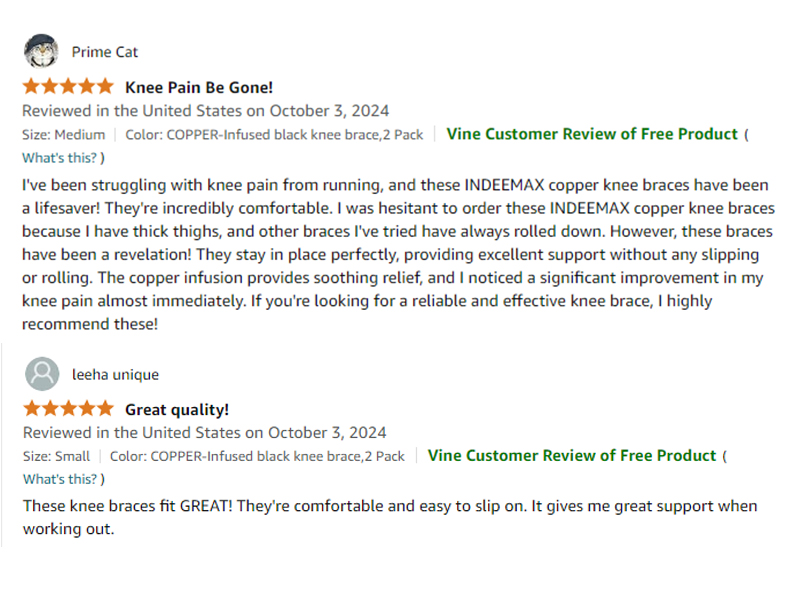Open Vine Customer Review link on leeha unique's review

(572, 456)
